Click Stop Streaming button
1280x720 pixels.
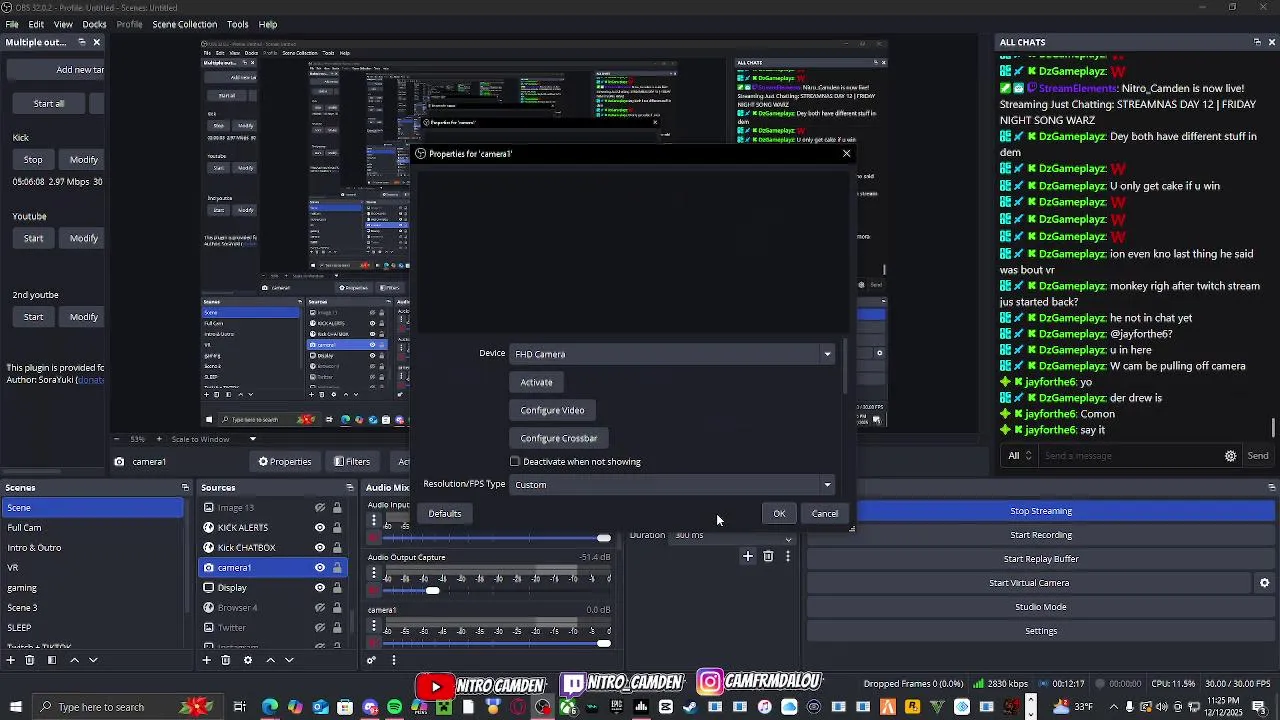[1041, 511]
